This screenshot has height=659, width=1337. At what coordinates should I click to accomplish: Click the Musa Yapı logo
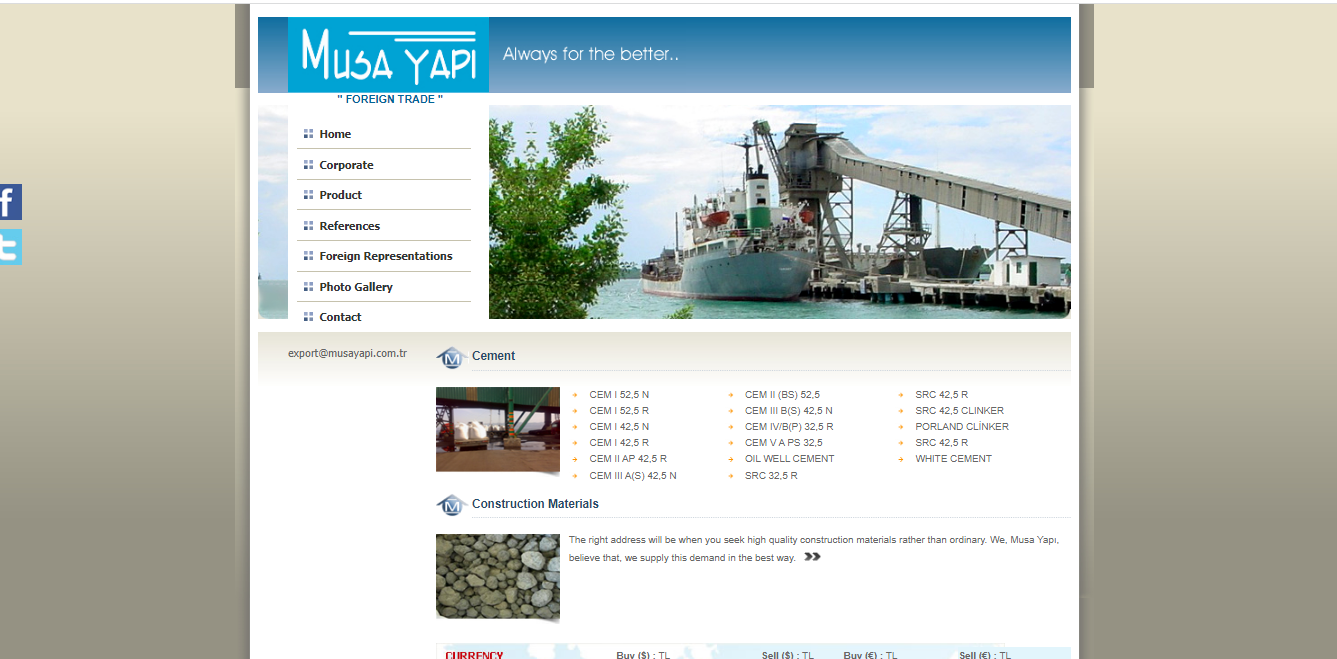(388, 55)
